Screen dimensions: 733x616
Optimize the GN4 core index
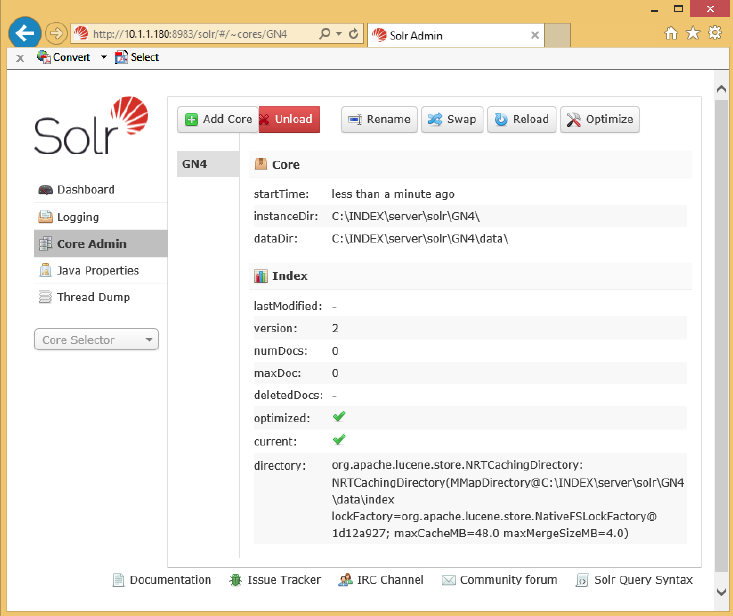point(600,120)
